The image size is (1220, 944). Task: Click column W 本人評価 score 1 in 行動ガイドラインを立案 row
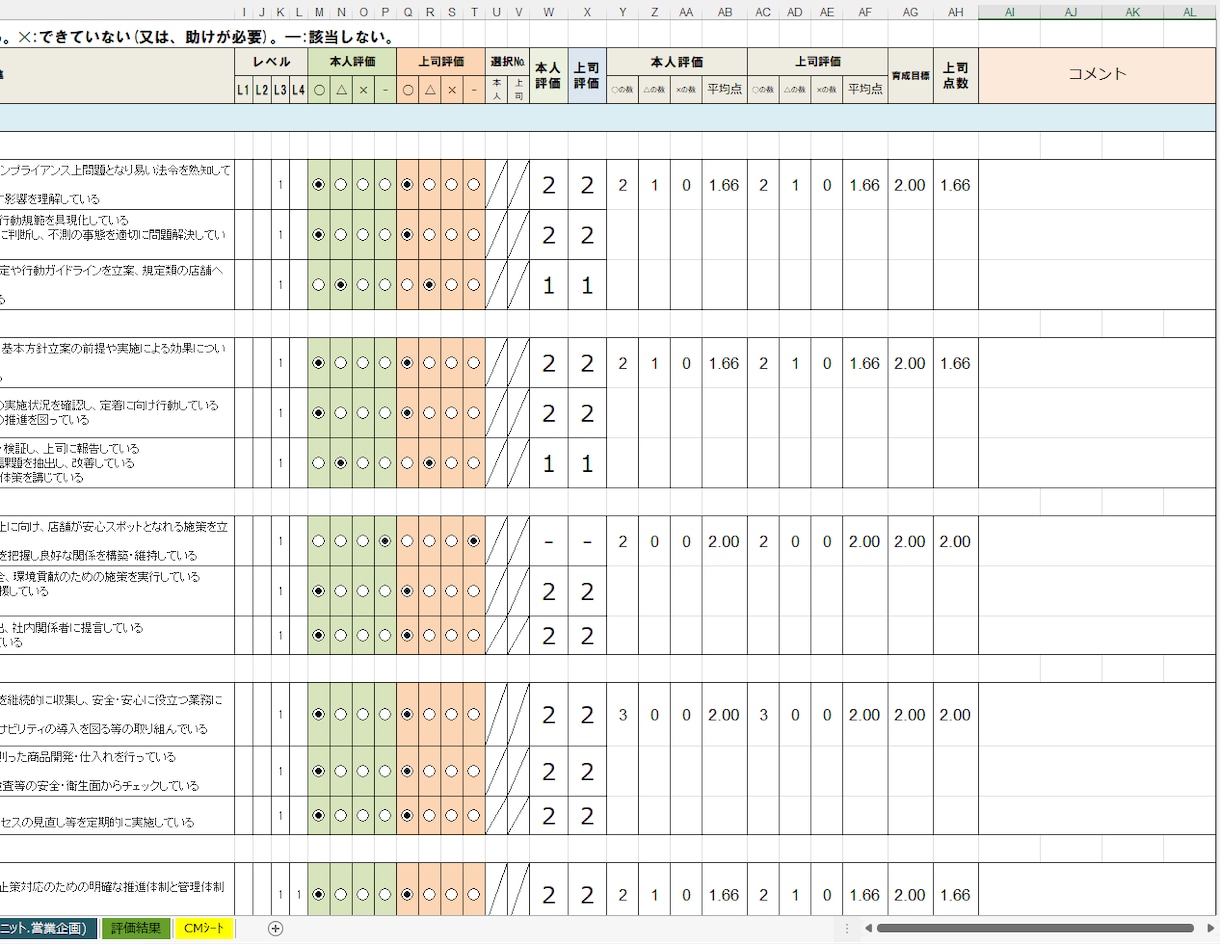549,285
